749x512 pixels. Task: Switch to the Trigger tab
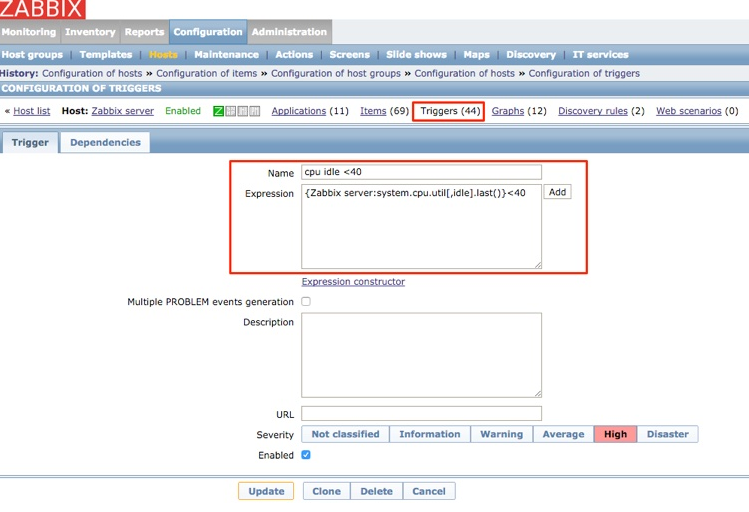click(x=30, y=142)
